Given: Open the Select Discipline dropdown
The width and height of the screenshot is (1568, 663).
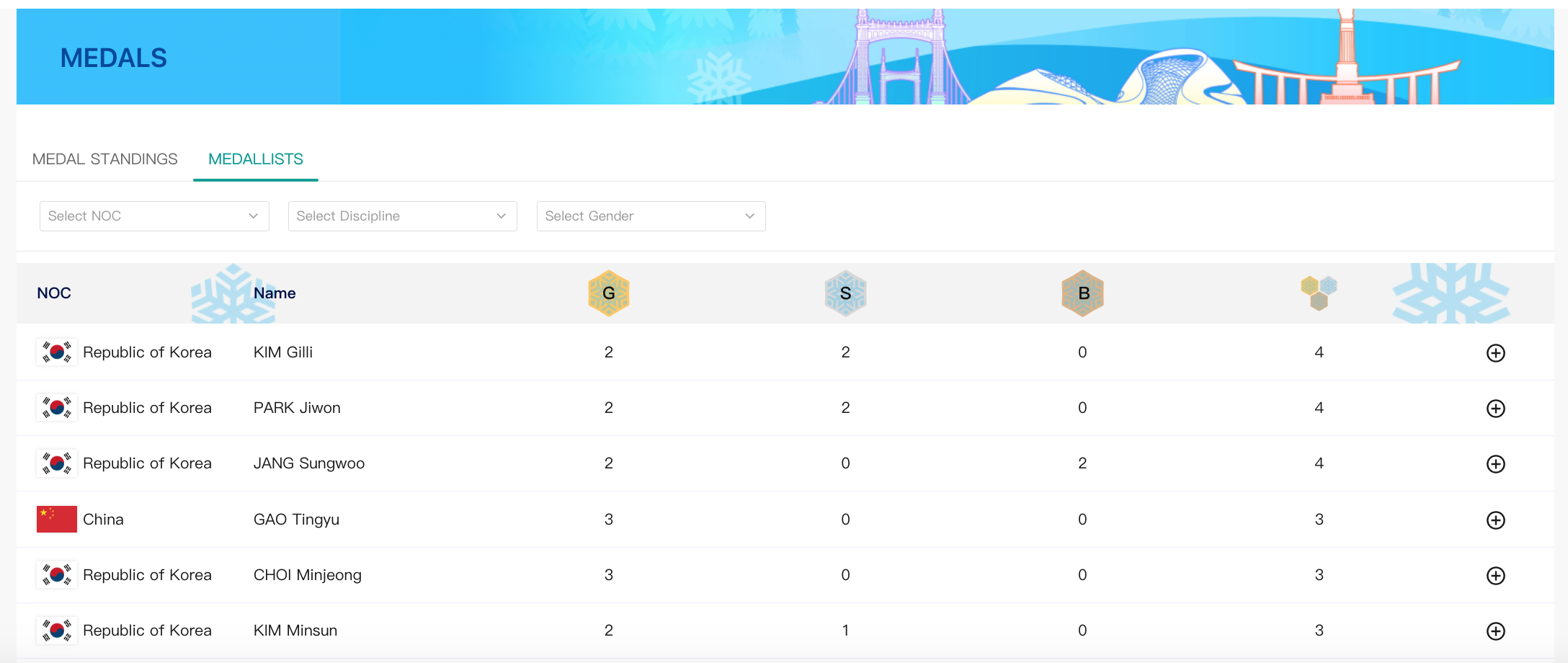Looking at the screenshot, I should (x=403, y=216).
